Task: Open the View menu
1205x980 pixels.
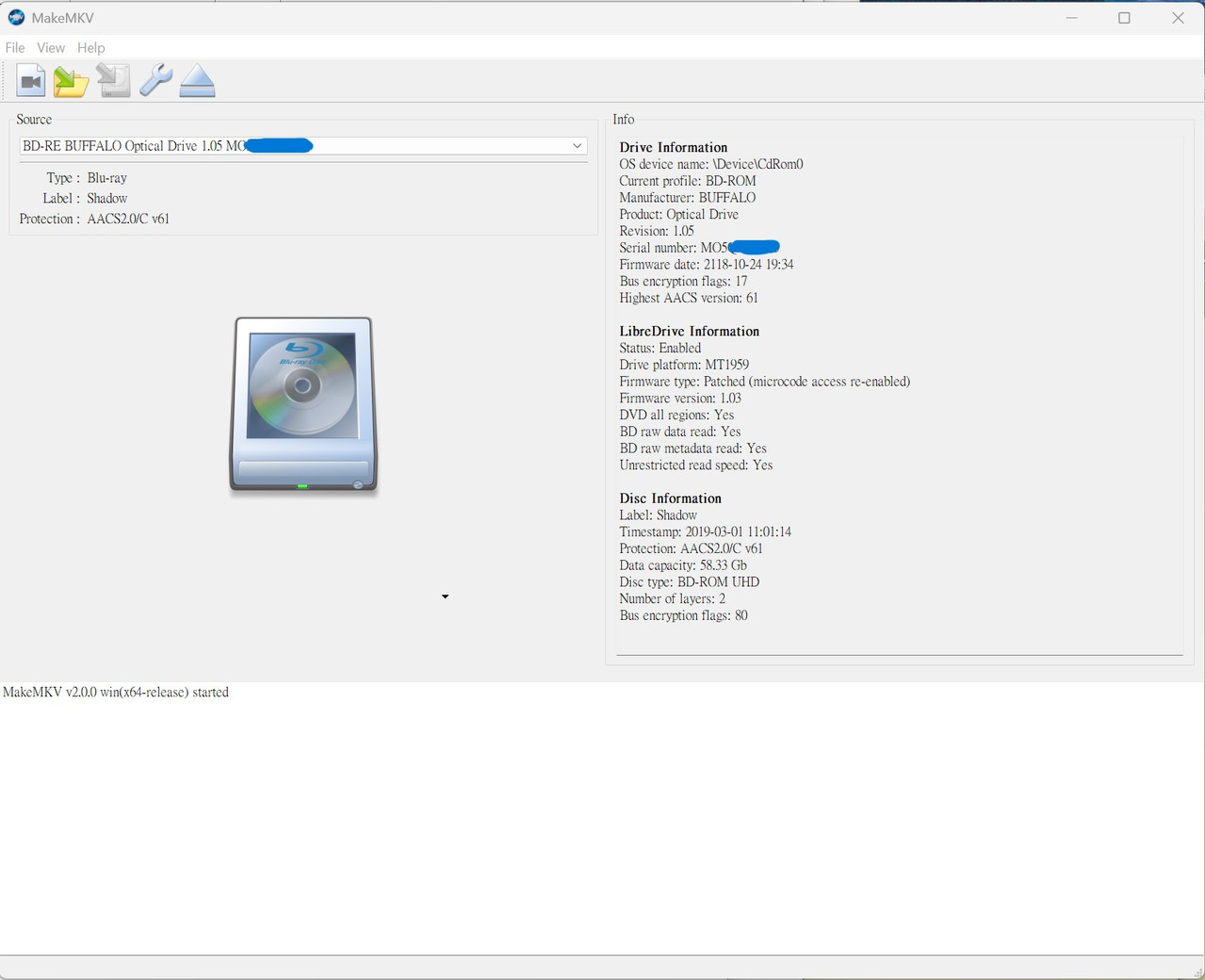Action: point(51,48)
